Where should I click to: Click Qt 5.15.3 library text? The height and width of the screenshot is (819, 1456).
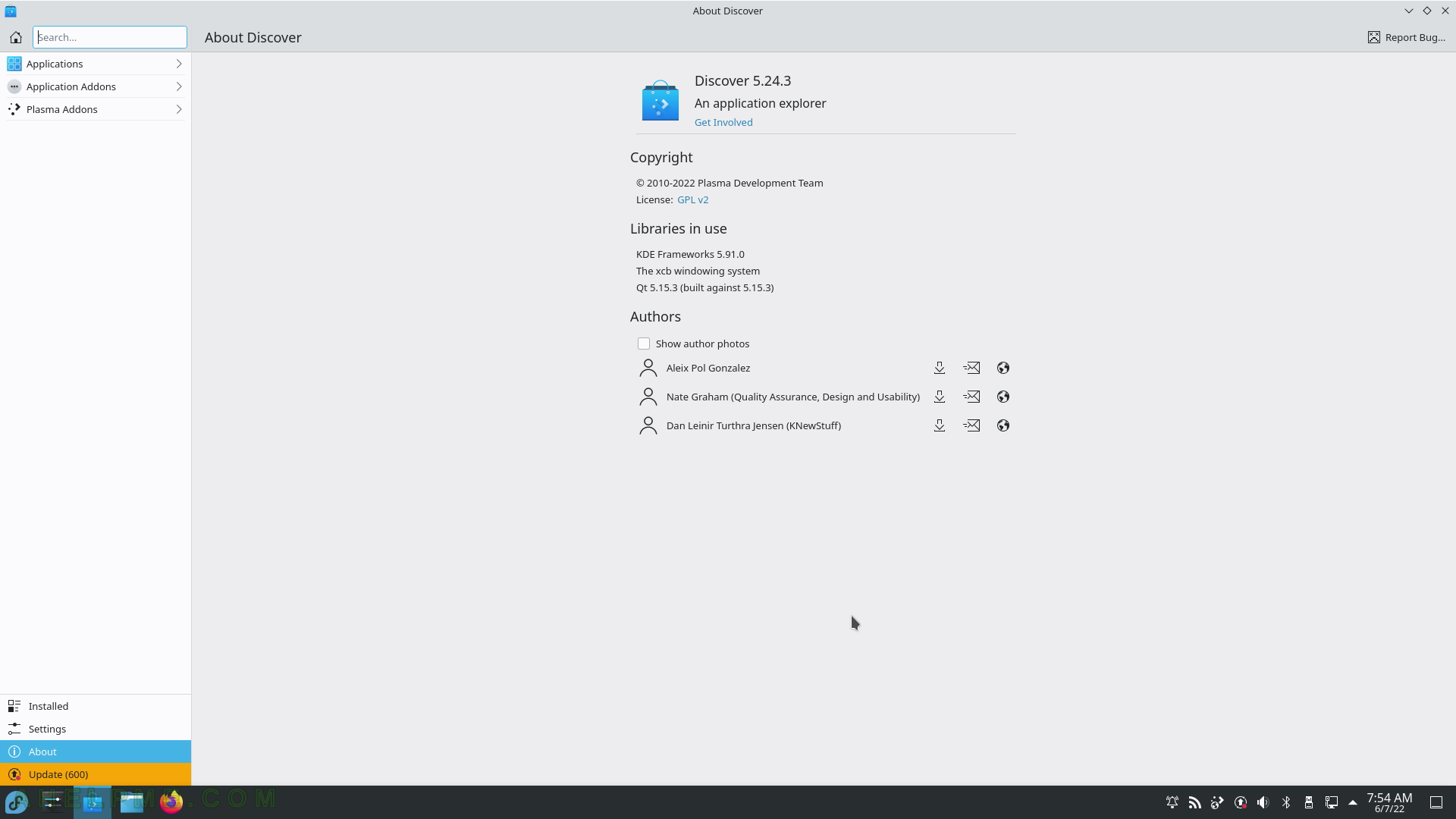[x=704, y=287]
